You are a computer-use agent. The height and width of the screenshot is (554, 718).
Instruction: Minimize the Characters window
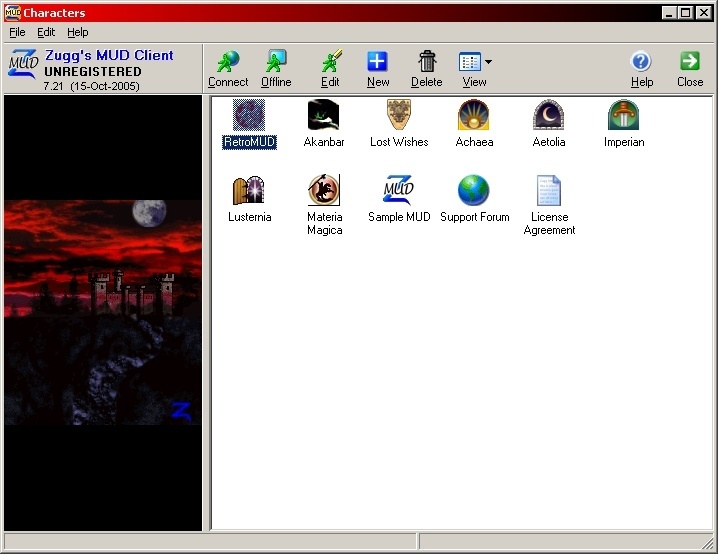pyautogui.click(x=669, y=13)
